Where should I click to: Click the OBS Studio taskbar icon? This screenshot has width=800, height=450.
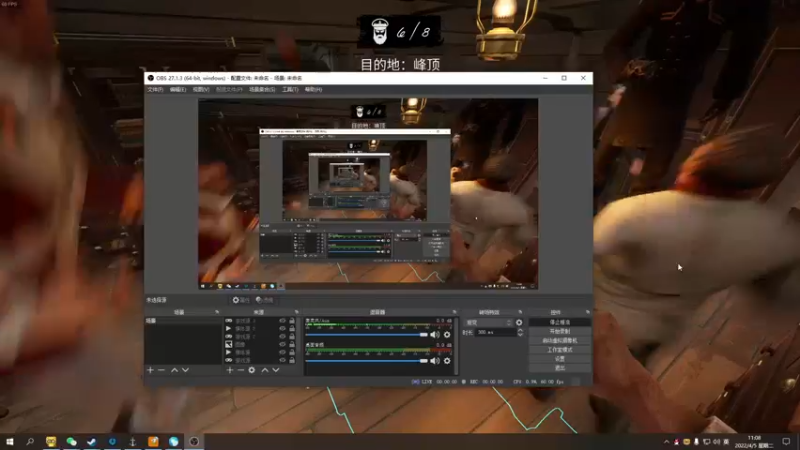tap(194, 441)
